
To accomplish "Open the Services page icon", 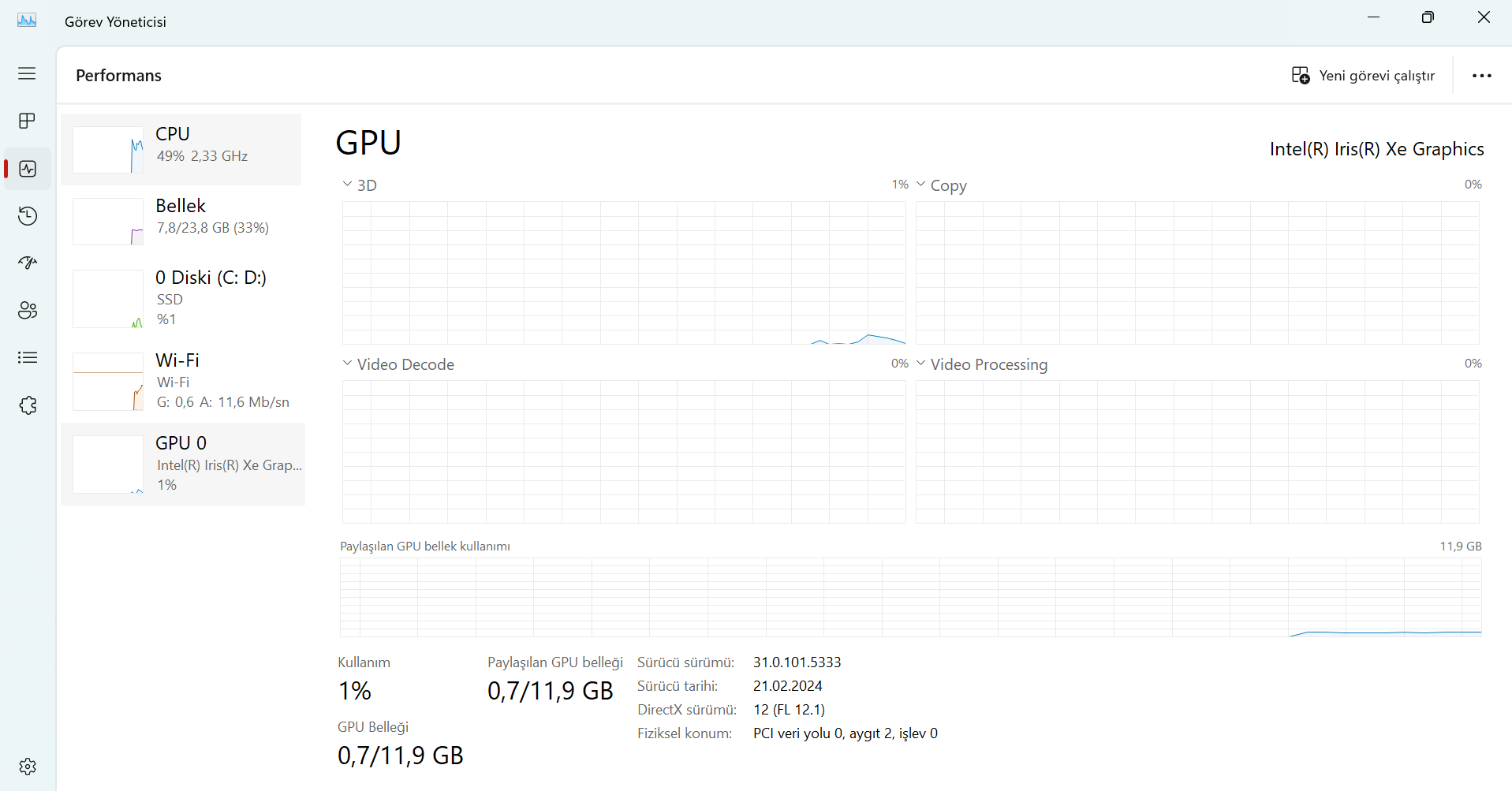I will tap(28, 405).
